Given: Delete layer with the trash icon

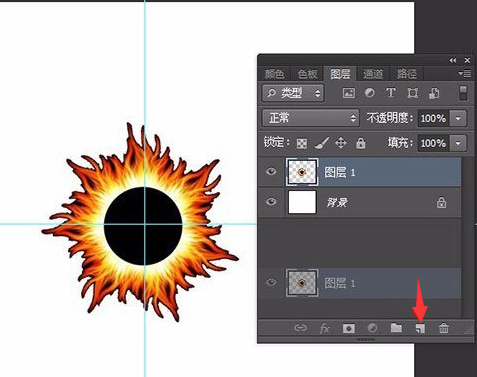Looking at the screenshot, I should 443,328.
